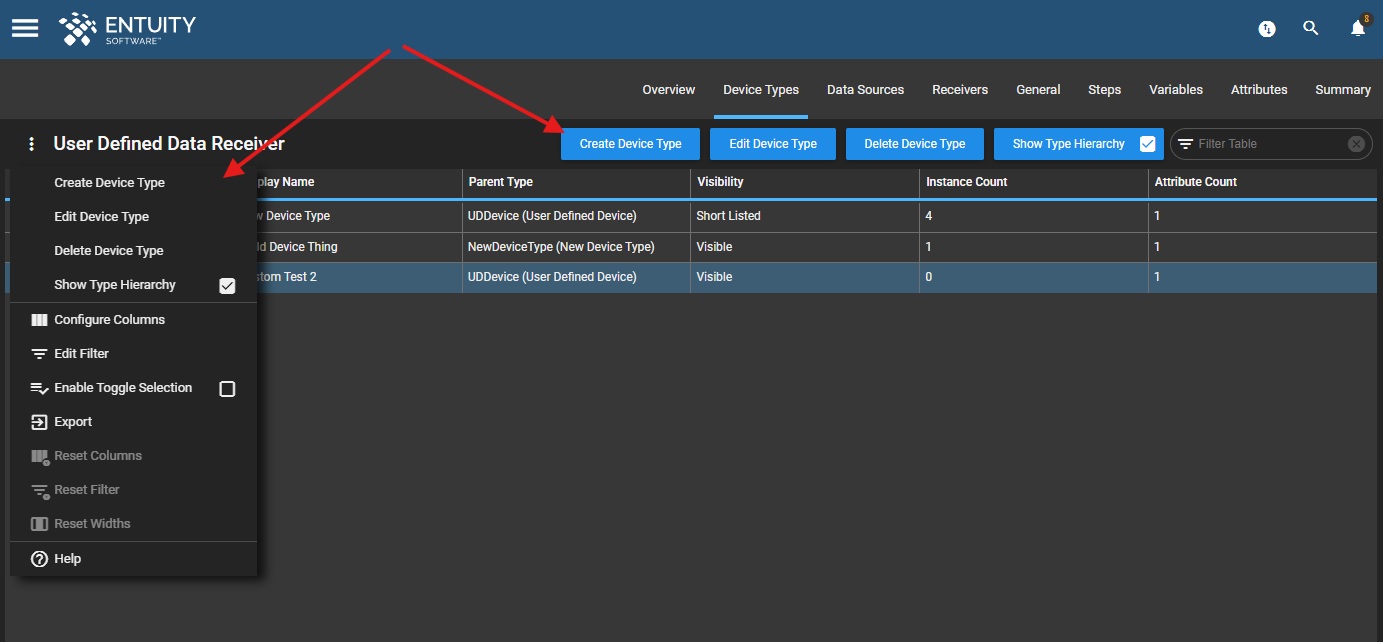Open the hamburger main menu
Screen dimensions: 1383x642
pyautogui.click(x=25, y=28)
